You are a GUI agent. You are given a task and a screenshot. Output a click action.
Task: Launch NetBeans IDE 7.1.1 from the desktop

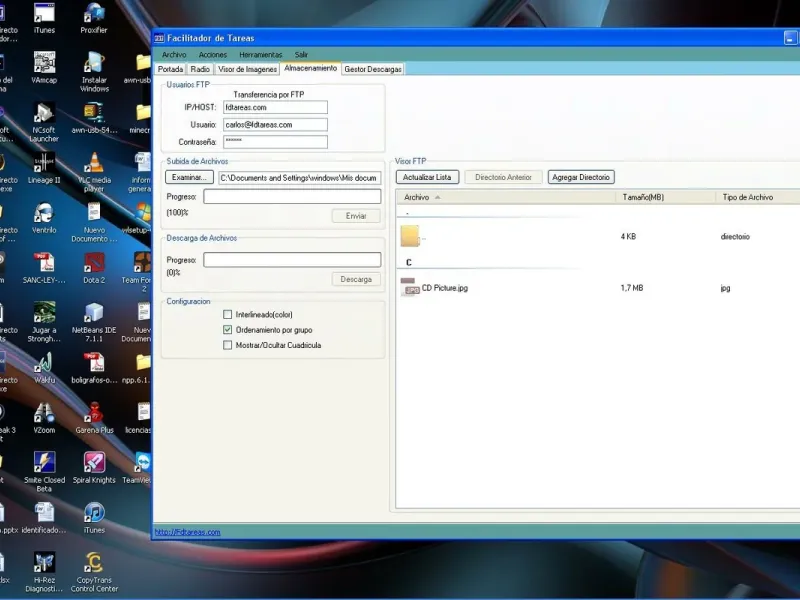[x=94, y=311]
